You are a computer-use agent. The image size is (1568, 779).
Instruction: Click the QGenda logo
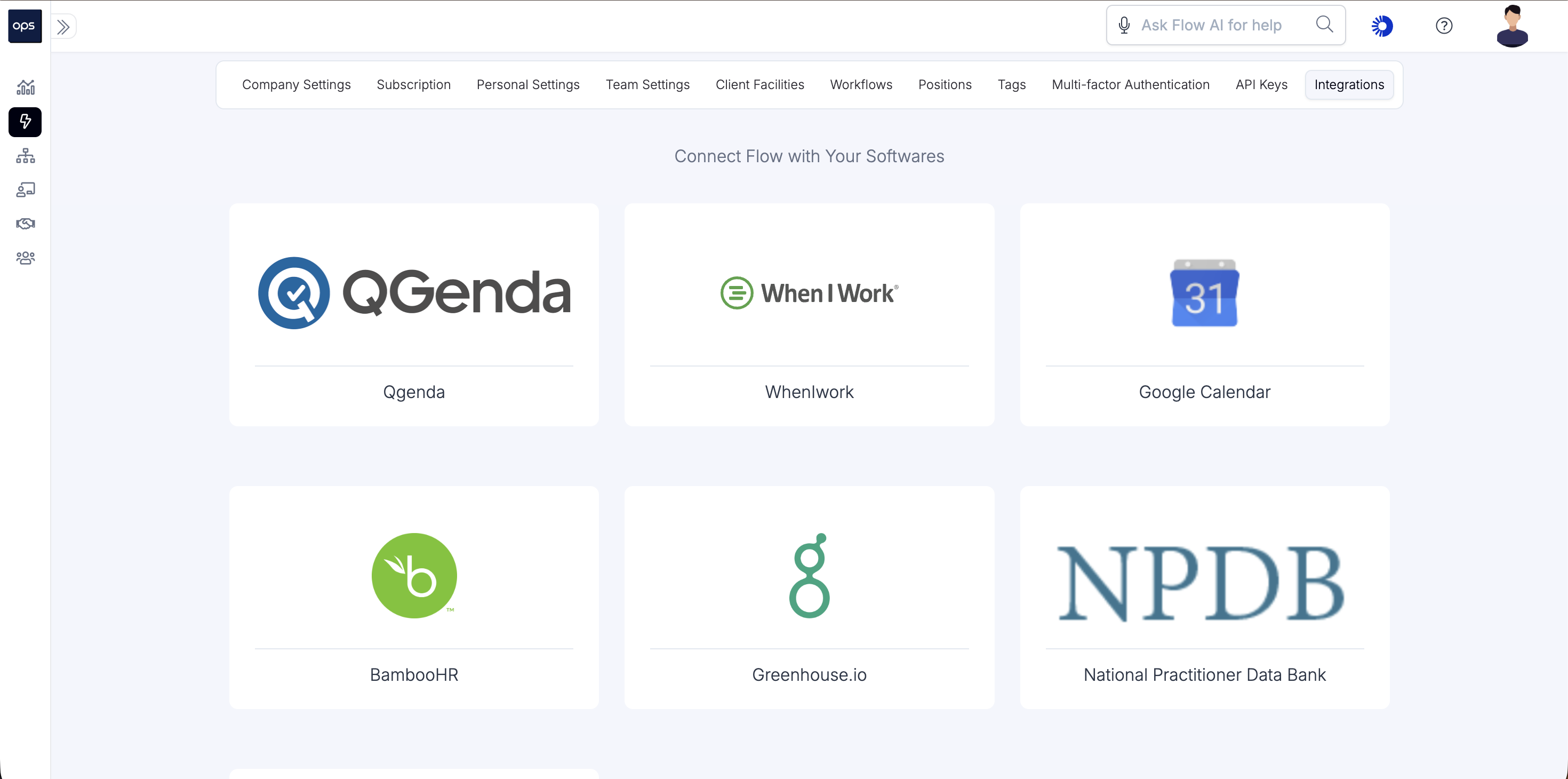pyautogui.click(x=414, y=293)
